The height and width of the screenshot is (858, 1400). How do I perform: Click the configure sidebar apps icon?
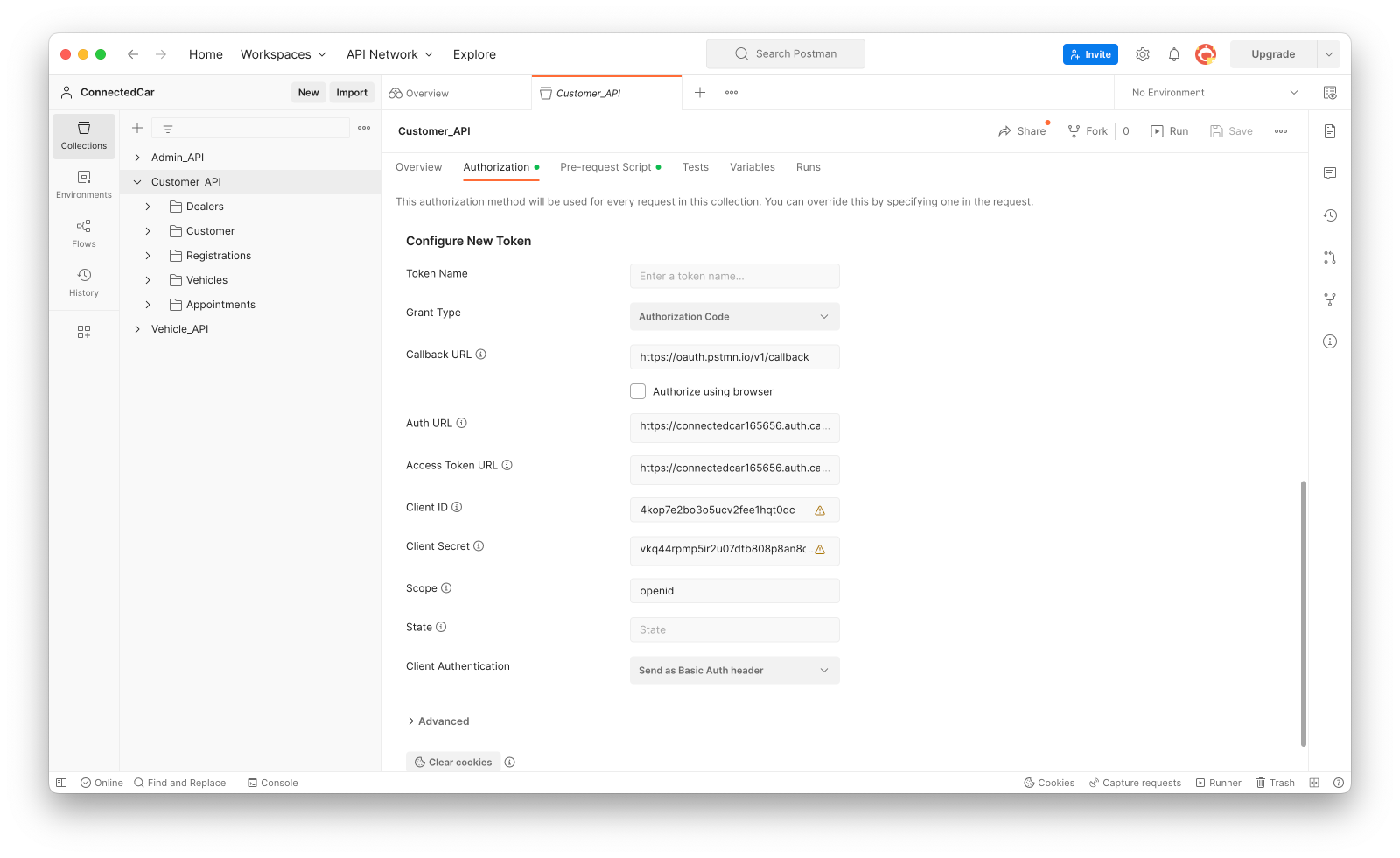[84, 332]
